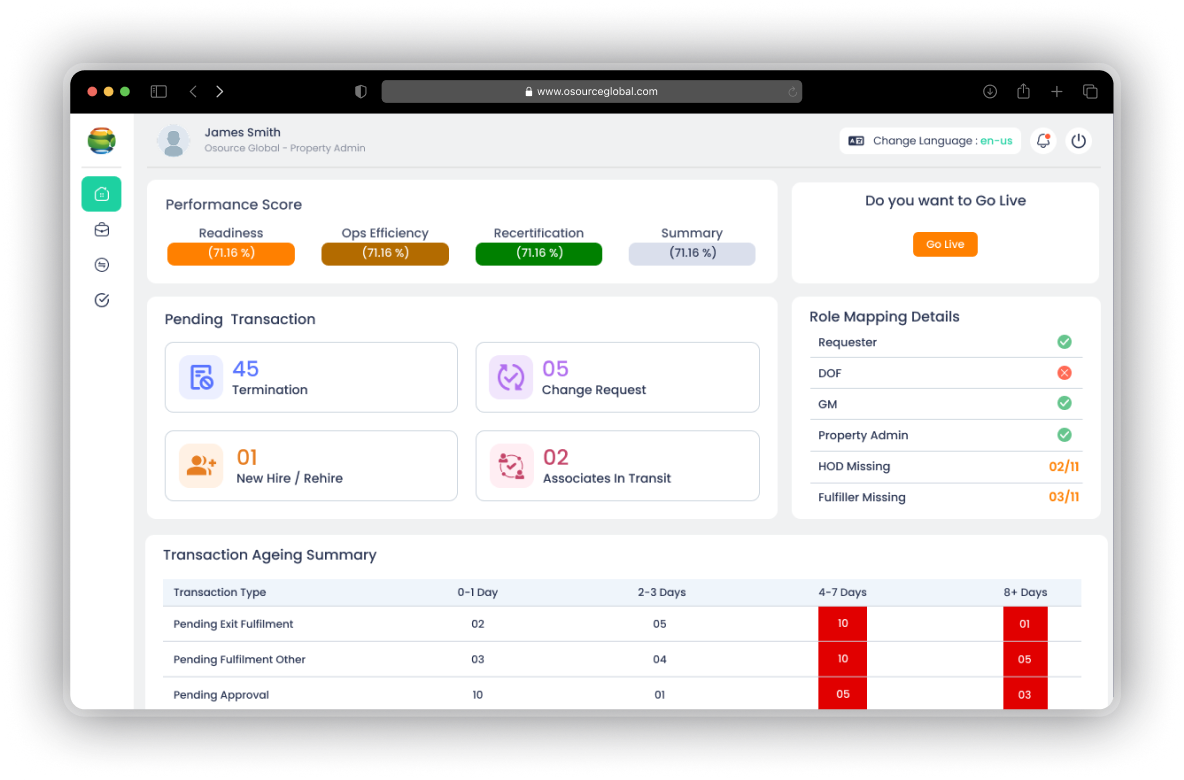Open the Change Language selector
1184x780 pixels.
point(930,140)
